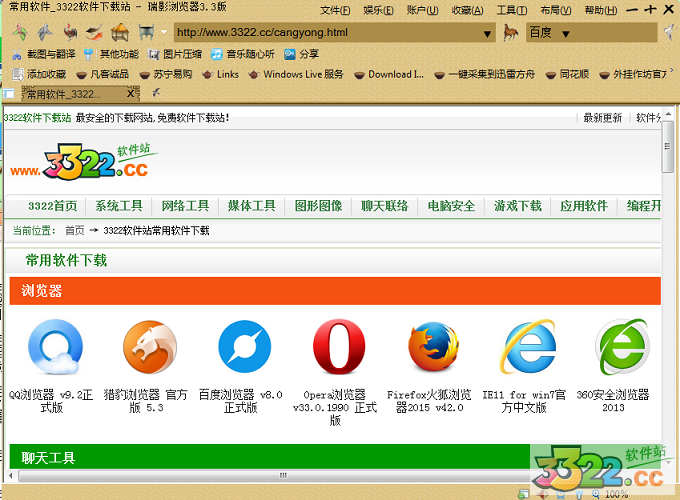Viewport: 680px width, 500px height.
Task: Expand the address bar URL dropdown
Action: click(488, 33)
